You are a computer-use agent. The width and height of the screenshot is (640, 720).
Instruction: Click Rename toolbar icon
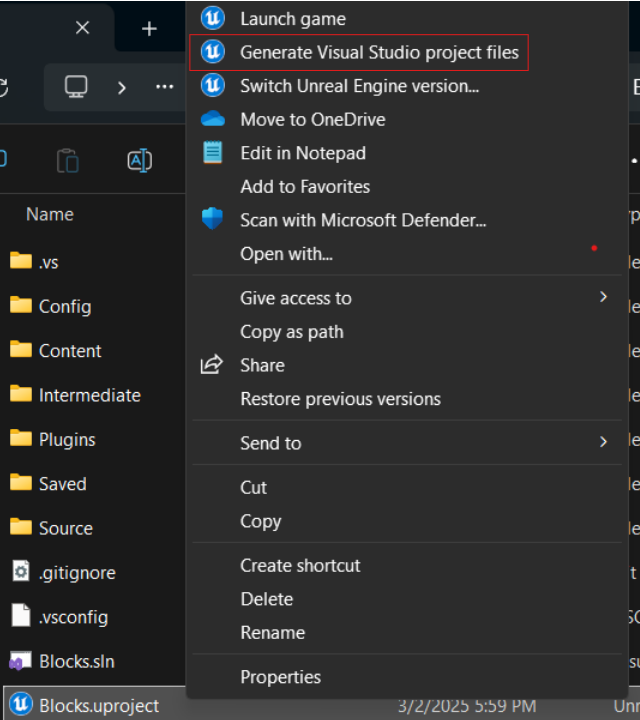[x=140, y=161]
